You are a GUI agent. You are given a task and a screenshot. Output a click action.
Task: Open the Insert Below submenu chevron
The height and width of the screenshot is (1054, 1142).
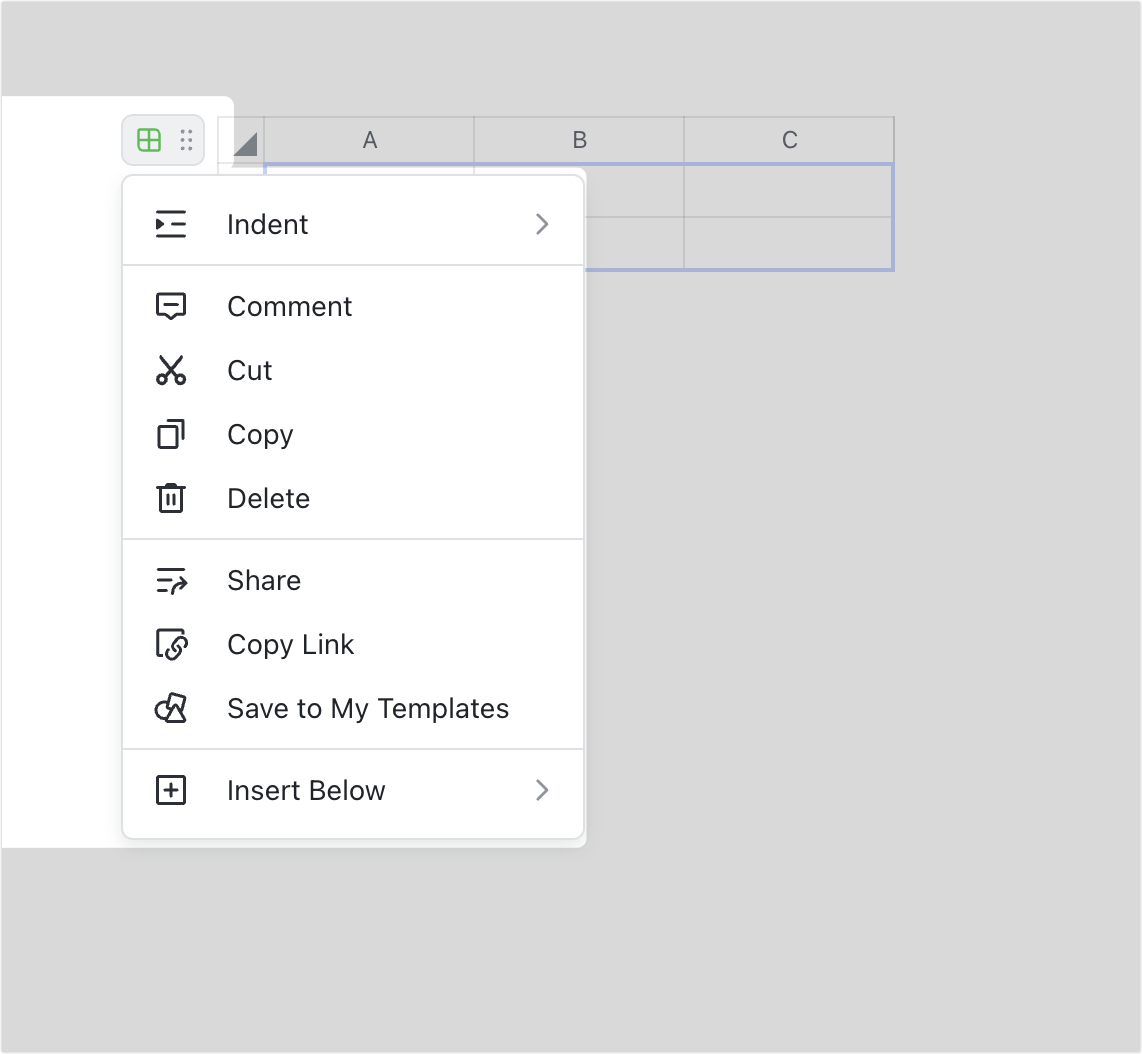[x=542, y=790]
